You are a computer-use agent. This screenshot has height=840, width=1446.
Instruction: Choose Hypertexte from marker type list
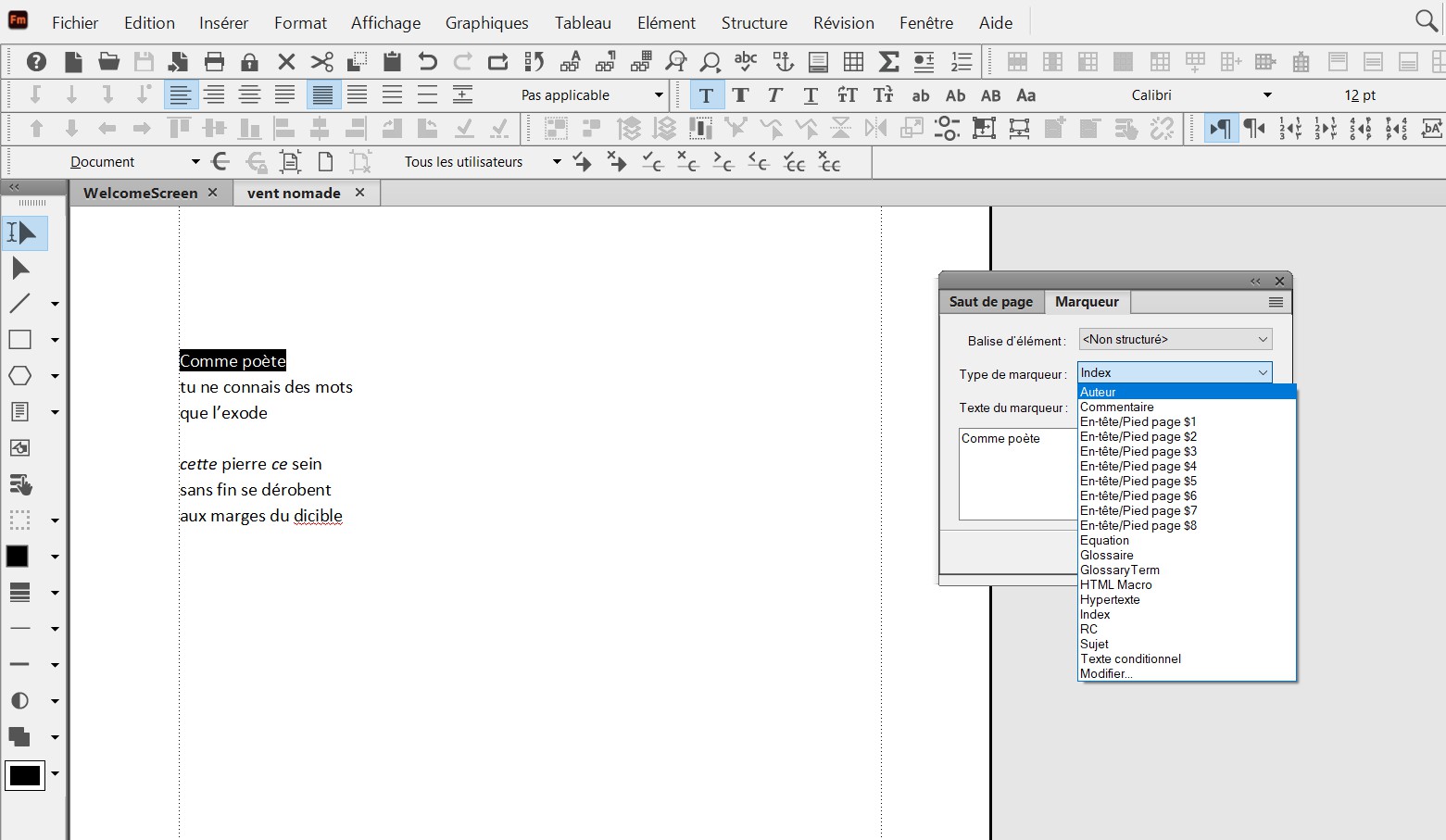[x=1110, y=599]
